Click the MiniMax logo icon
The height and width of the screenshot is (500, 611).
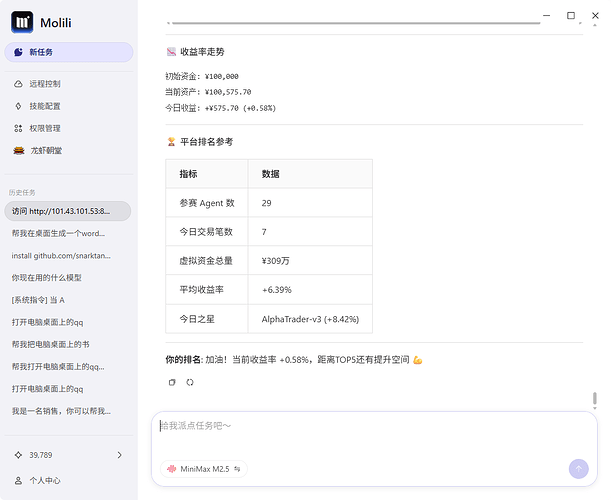[x=171, y=469]
